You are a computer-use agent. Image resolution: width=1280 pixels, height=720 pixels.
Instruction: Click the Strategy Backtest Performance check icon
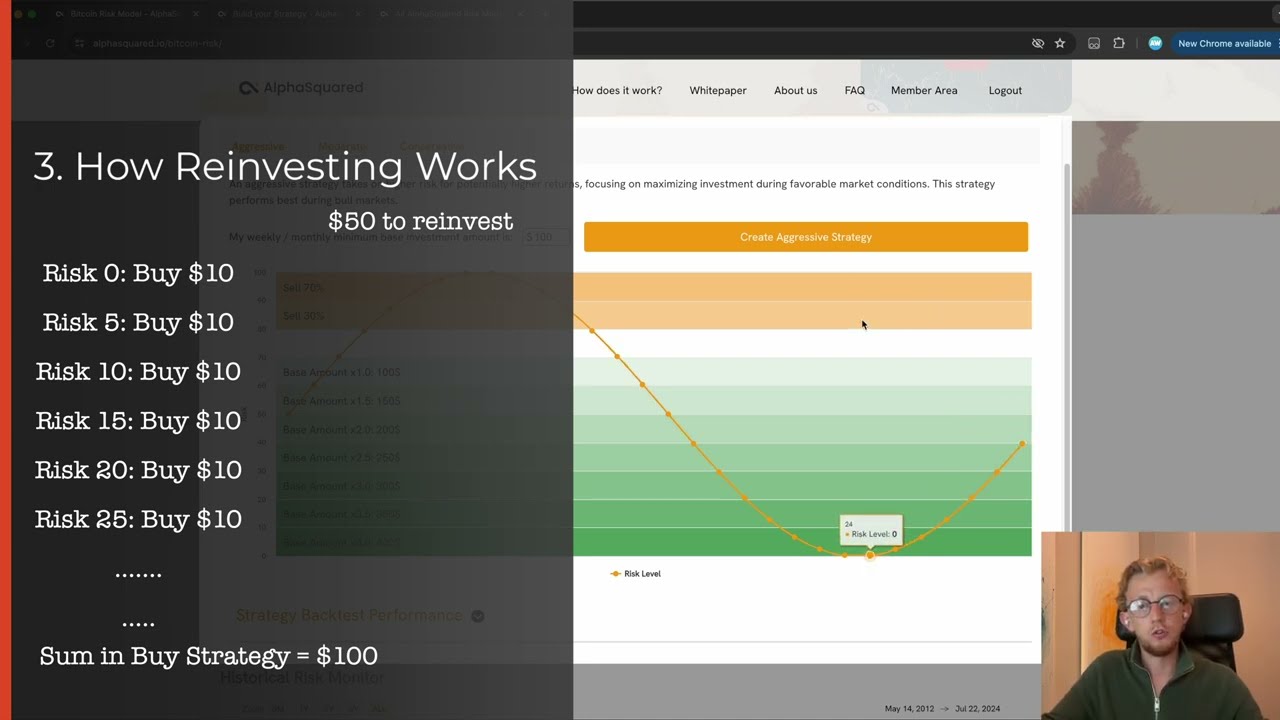point(478,616)
